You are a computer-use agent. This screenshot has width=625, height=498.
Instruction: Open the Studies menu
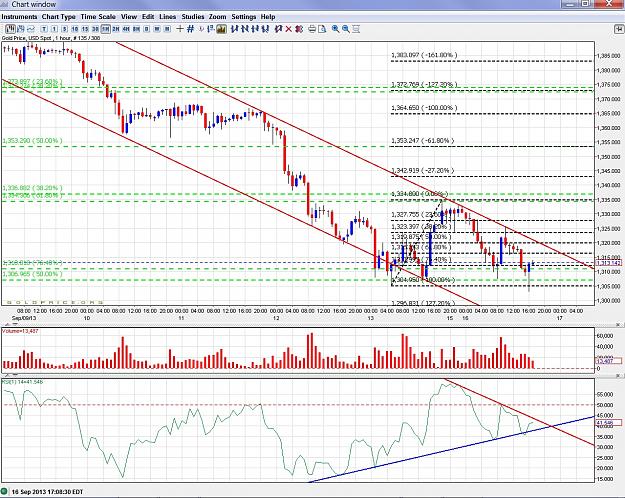click(x=193, y=17)
